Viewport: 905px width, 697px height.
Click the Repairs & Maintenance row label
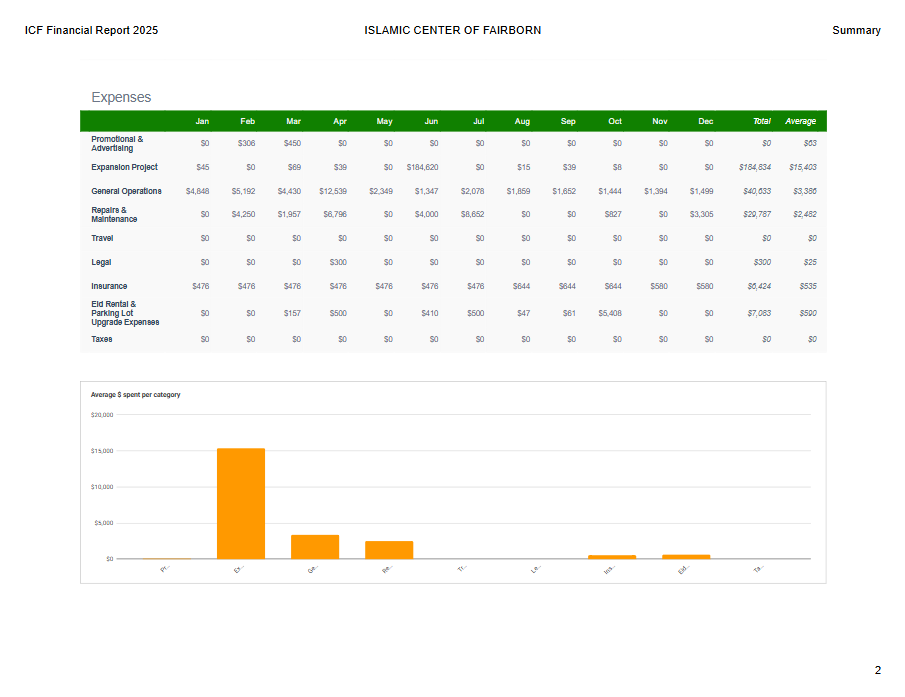click(x=114, y=215)
